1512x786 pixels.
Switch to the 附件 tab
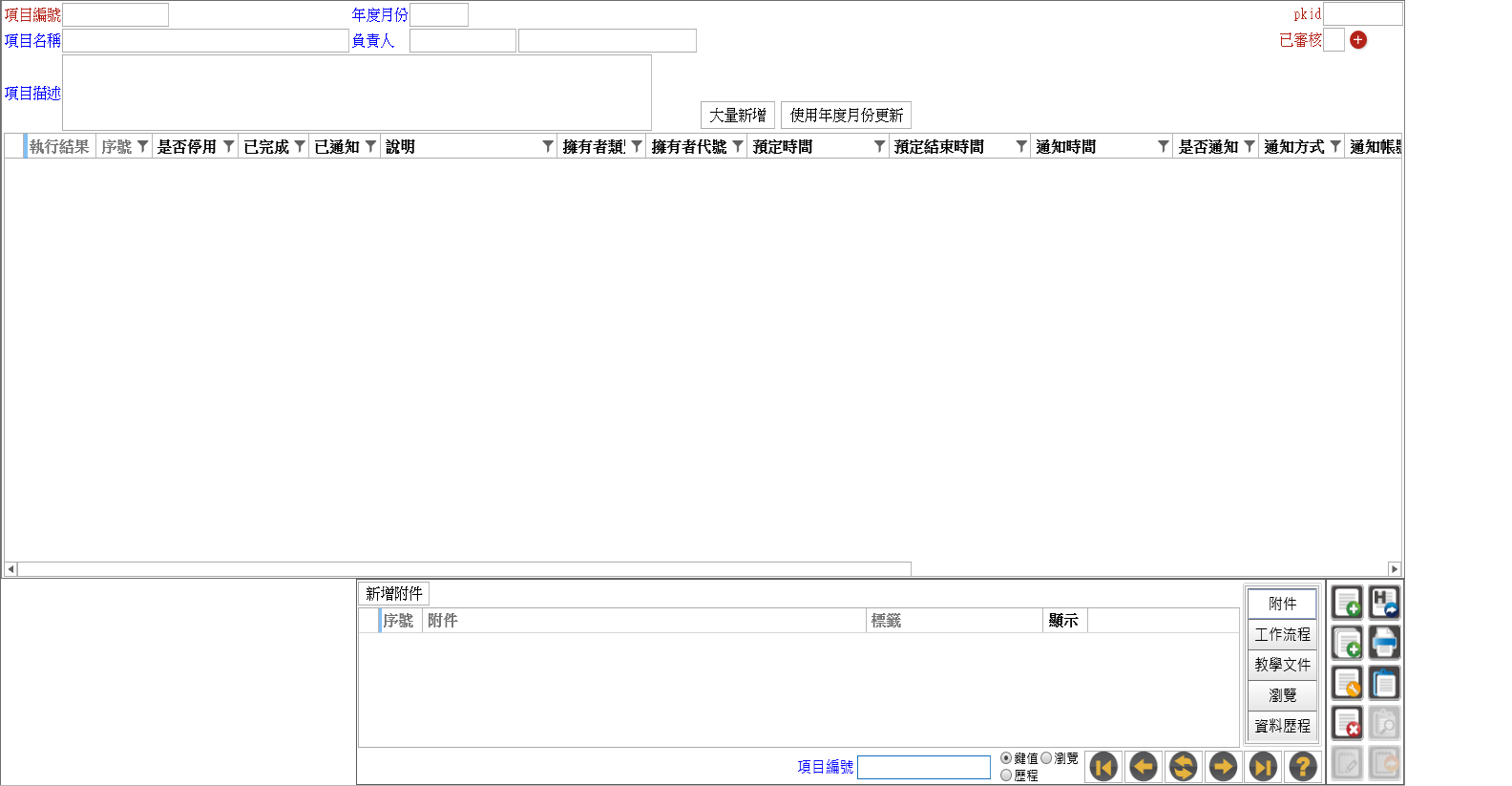point(1282,604)
